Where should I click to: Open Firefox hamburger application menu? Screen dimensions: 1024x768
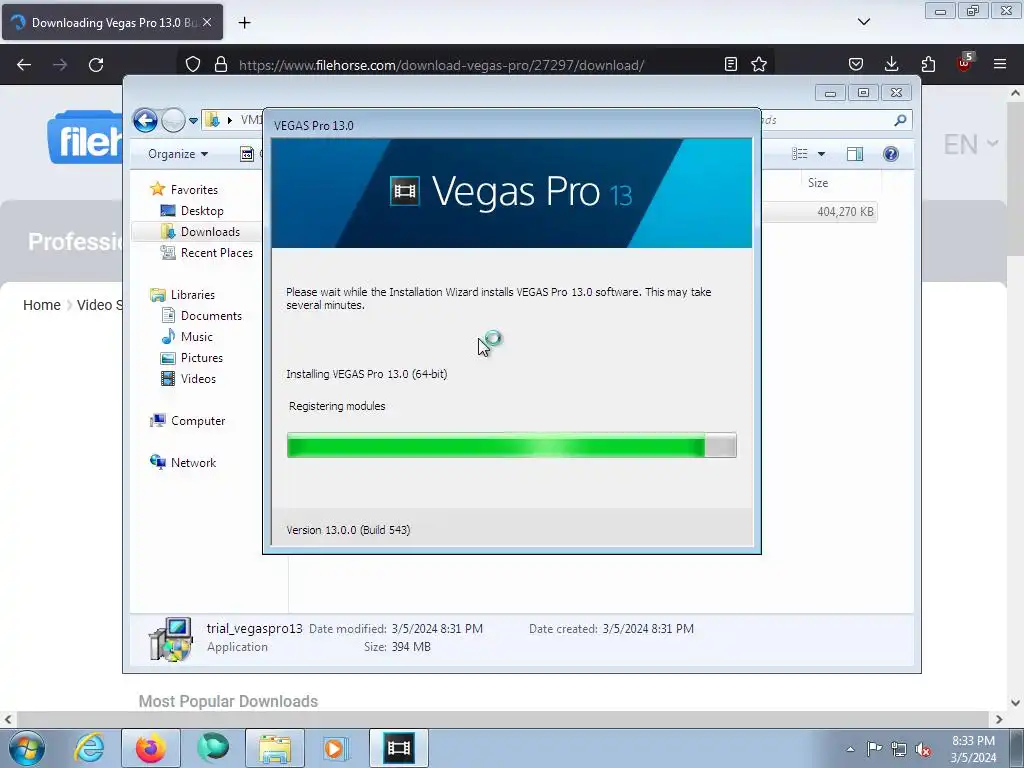[1000, 64]
